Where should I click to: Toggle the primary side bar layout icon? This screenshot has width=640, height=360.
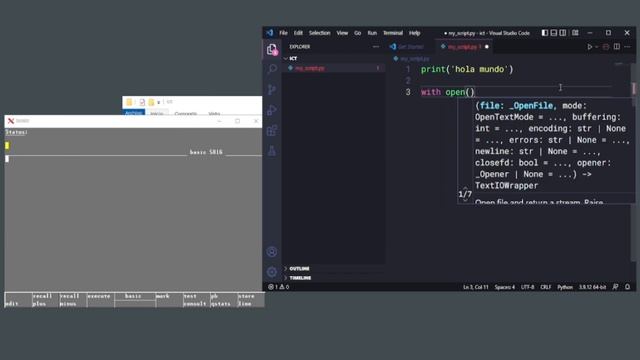(x=544, y=33)
